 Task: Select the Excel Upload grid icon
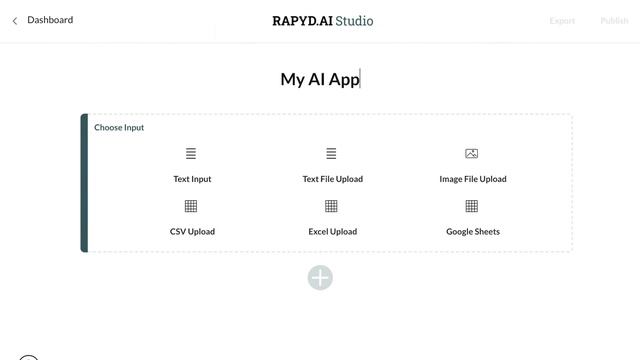pos(331,206)
